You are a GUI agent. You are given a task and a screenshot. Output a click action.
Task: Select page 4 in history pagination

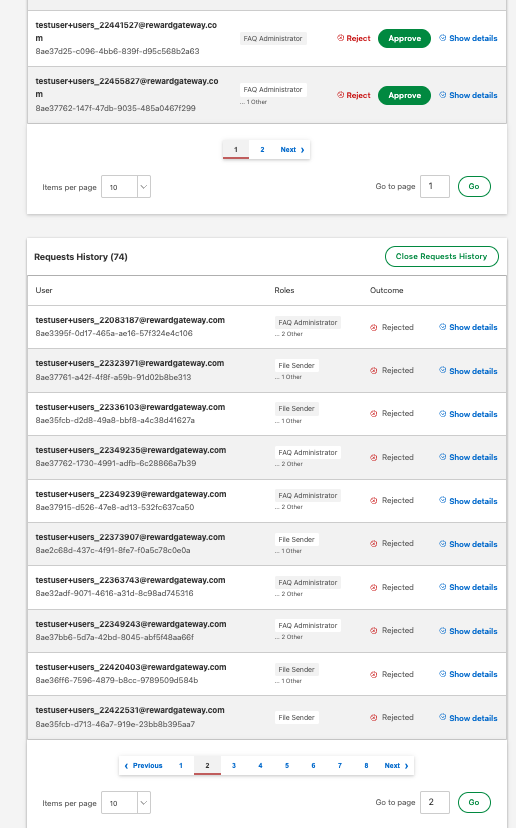(x=260, y=766)
